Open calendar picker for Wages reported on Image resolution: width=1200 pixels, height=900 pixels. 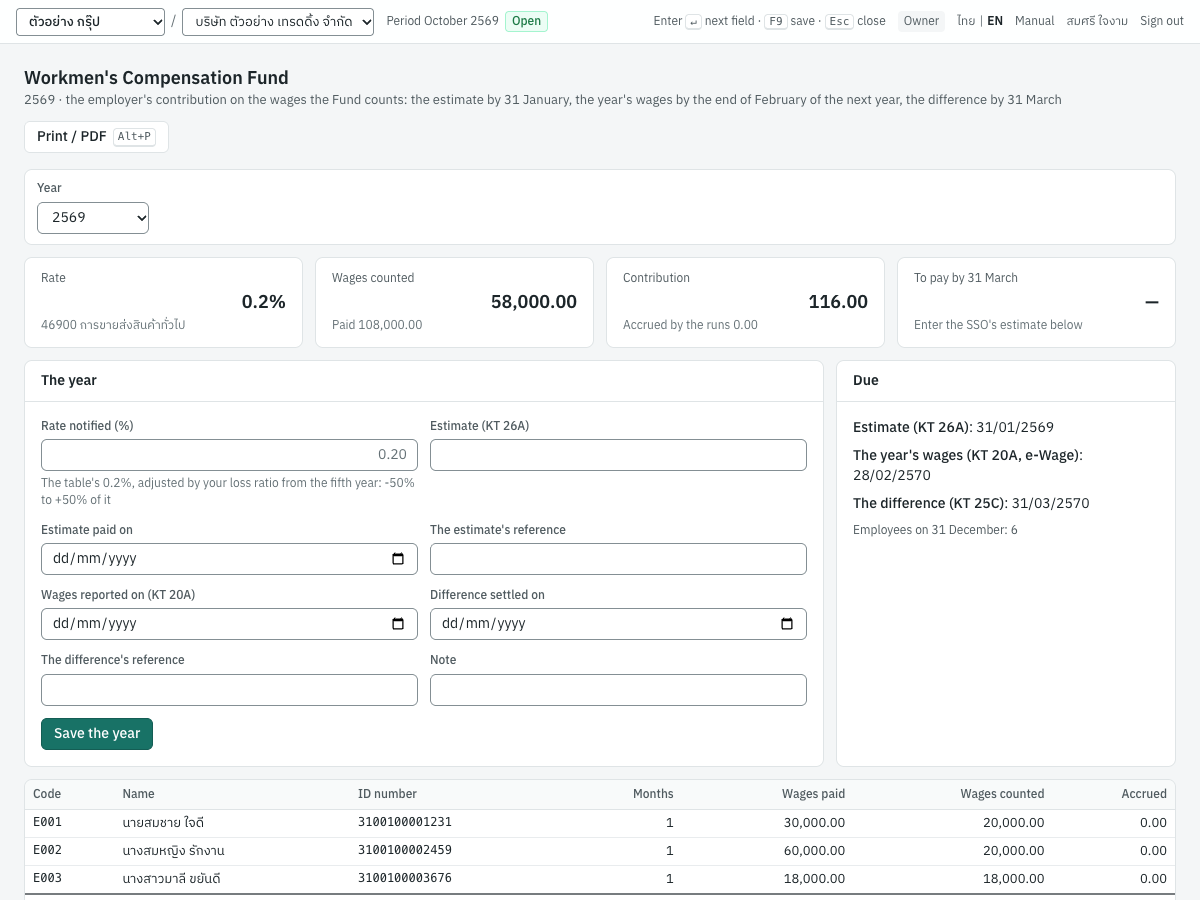pyautogui.click(x=398, y=624)
